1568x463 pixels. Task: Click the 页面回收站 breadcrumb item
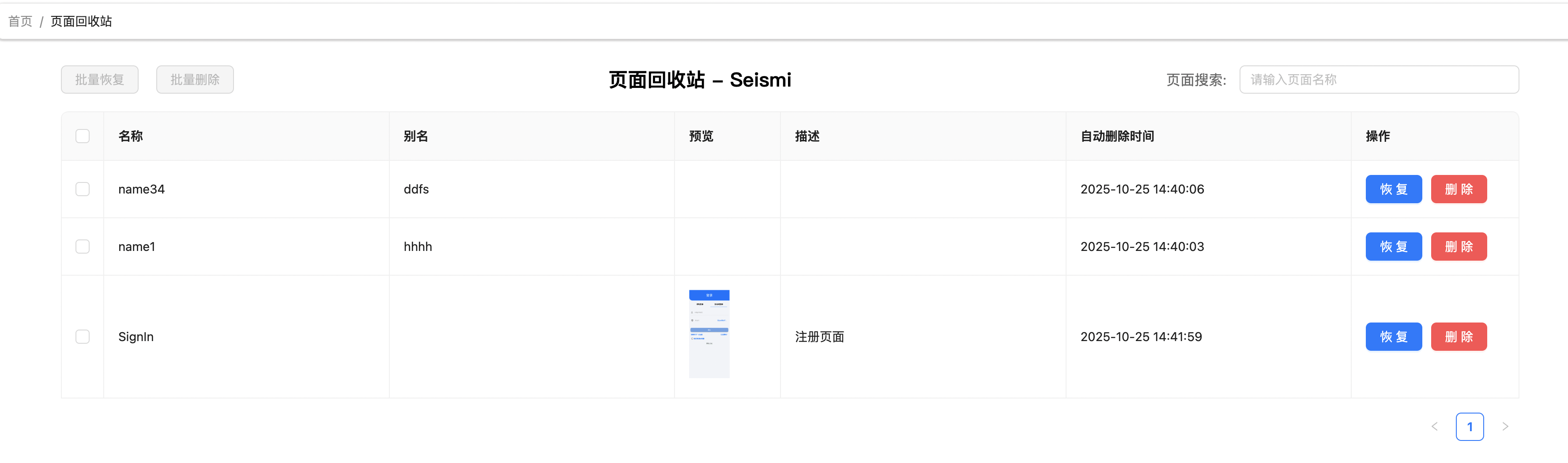pyautogui.click(x=81, y=21)
